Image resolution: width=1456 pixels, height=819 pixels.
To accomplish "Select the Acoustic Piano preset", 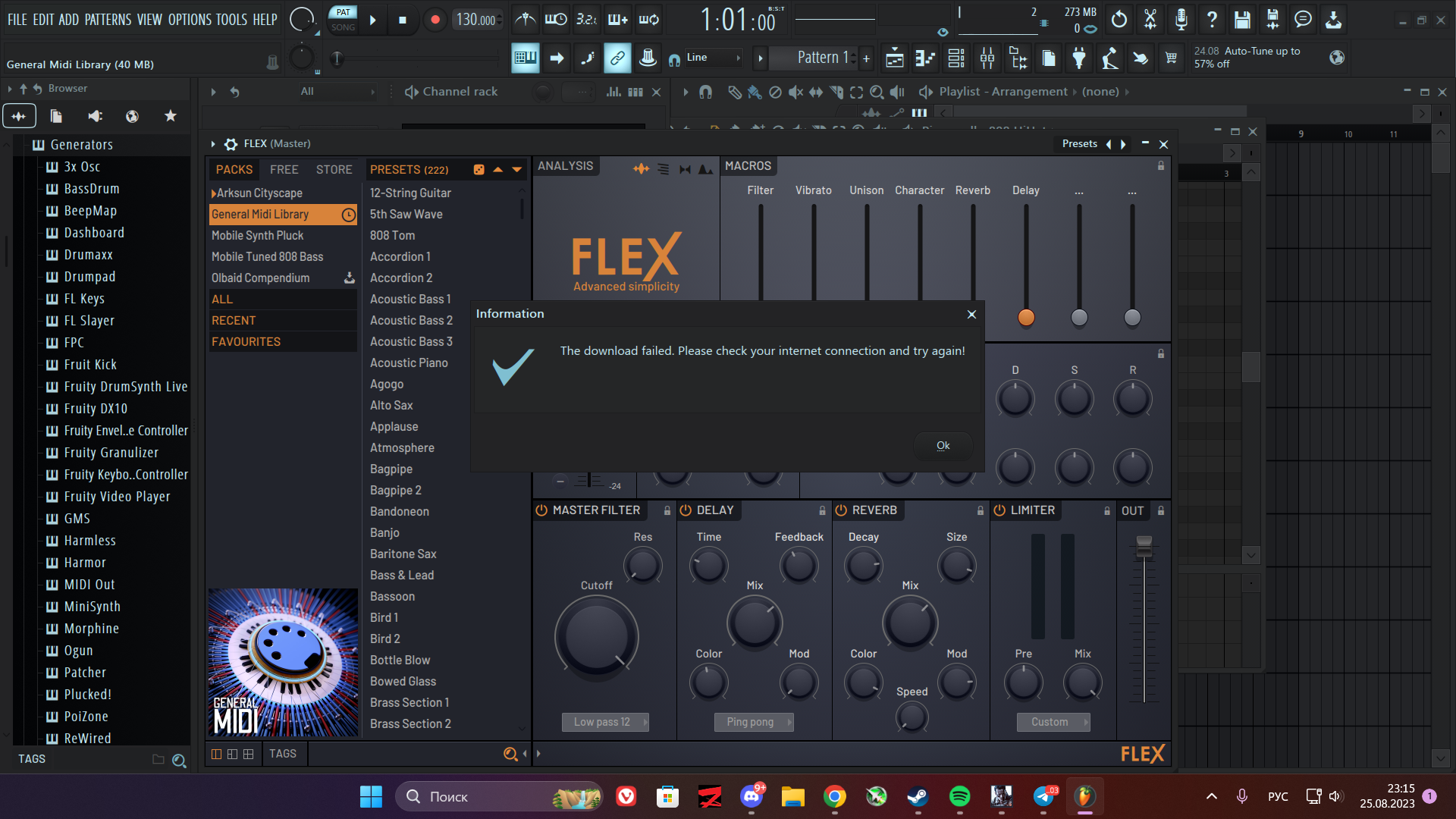I will pyautogui.click(x=409, y=363).
